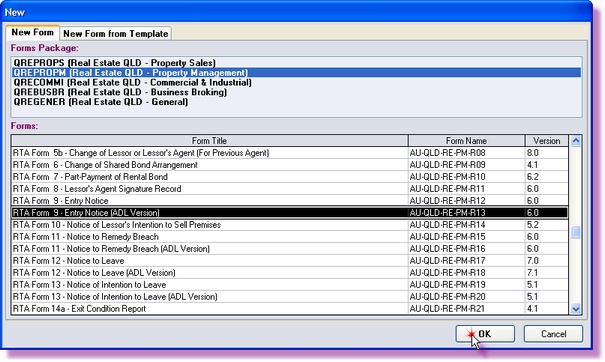
Task: Click form name AU-QLD-RE-PM-R10
Action: pyautogui.click(x=447, y=177)
